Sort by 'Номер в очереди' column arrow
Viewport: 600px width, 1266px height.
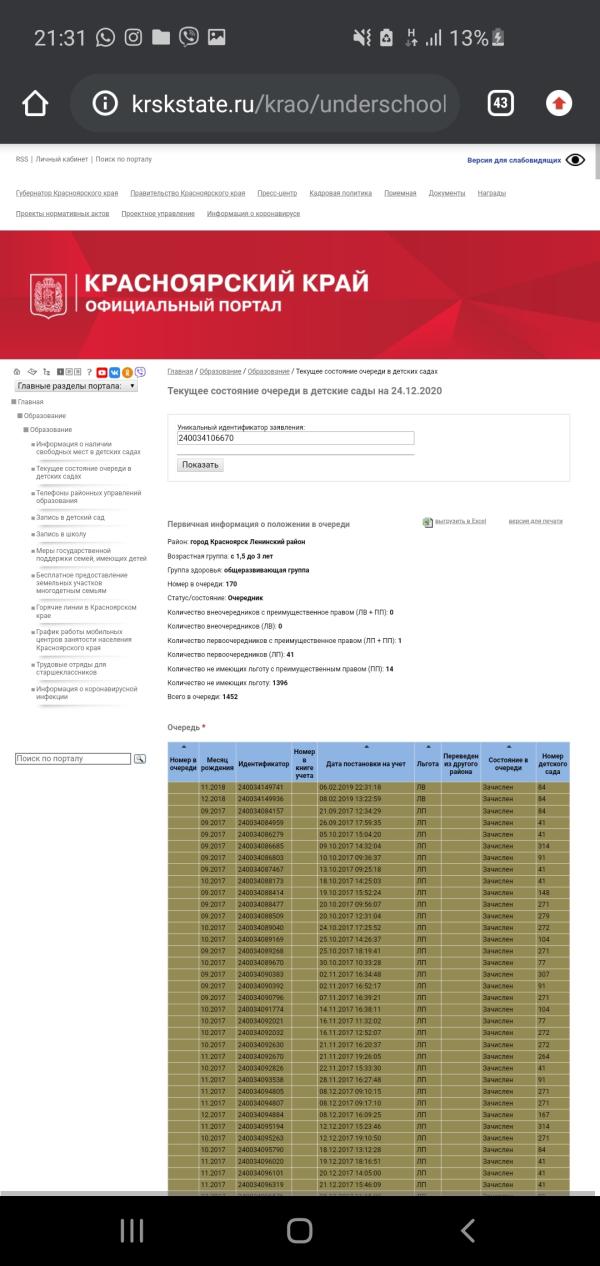point(183,747)
